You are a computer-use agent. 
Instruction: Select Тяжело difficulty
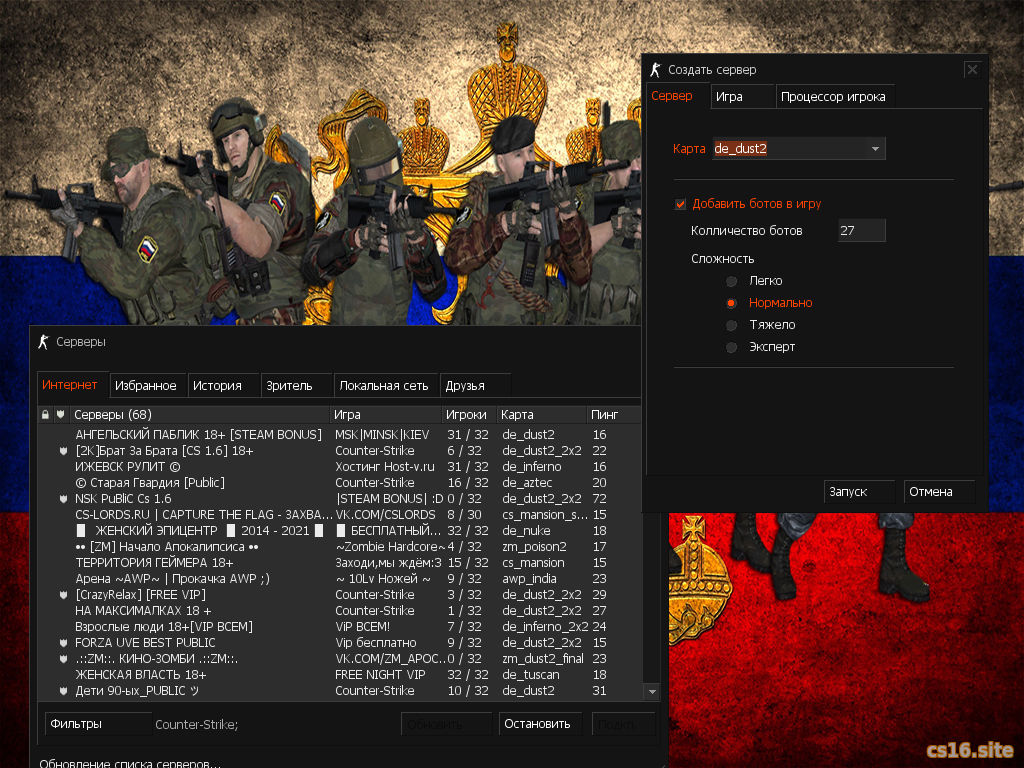tap(731, 325)
